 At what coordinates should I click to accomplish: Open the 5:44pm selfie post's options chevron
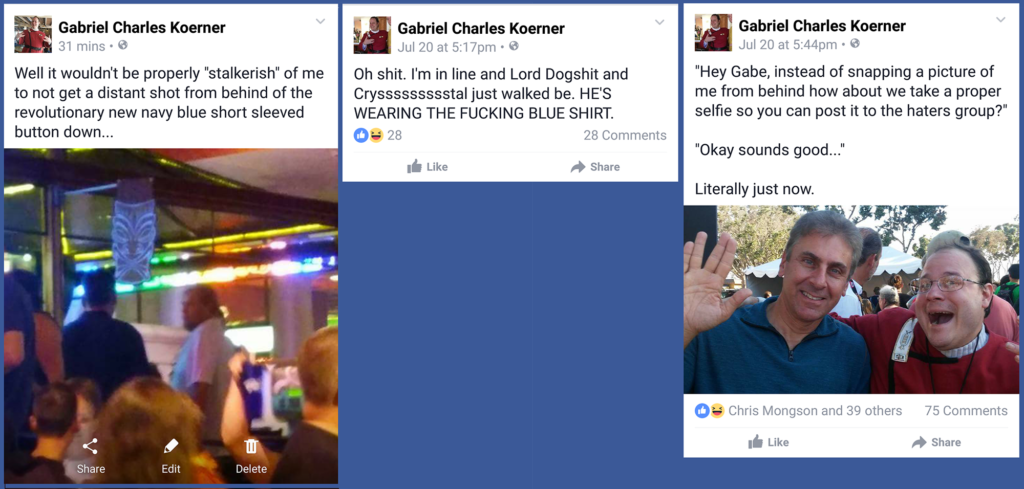tap(1000, 20)
